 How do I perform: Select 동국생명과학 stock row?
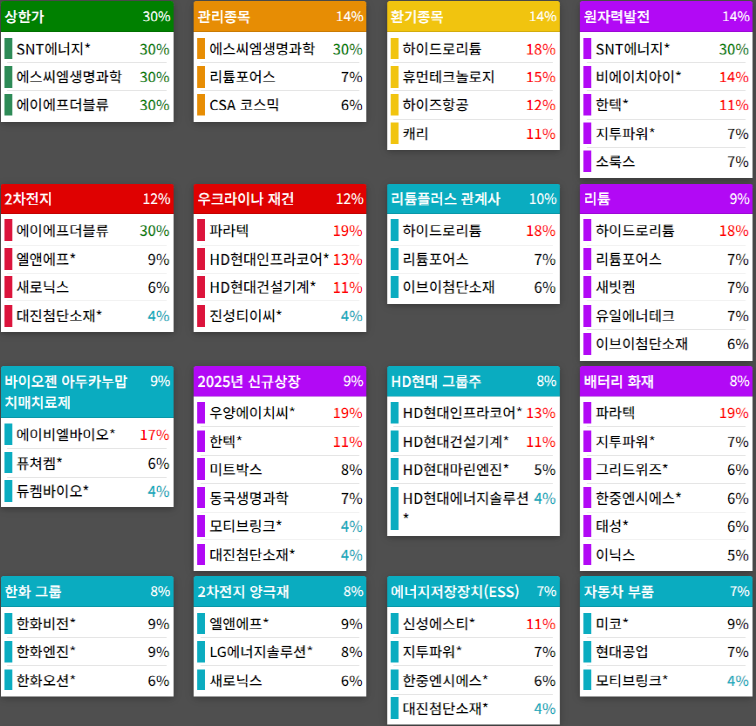click(x=280, y=498)
